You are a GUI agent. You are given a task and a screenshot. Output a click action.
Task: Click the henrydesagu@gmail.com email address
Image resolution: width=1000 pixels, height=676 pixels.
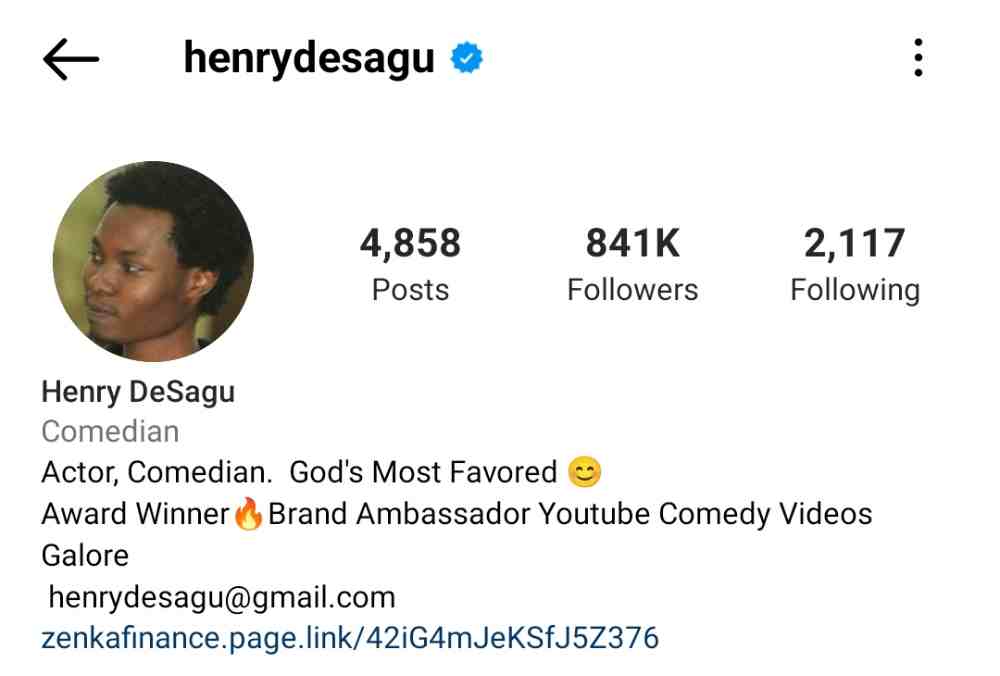pos(222,598)
